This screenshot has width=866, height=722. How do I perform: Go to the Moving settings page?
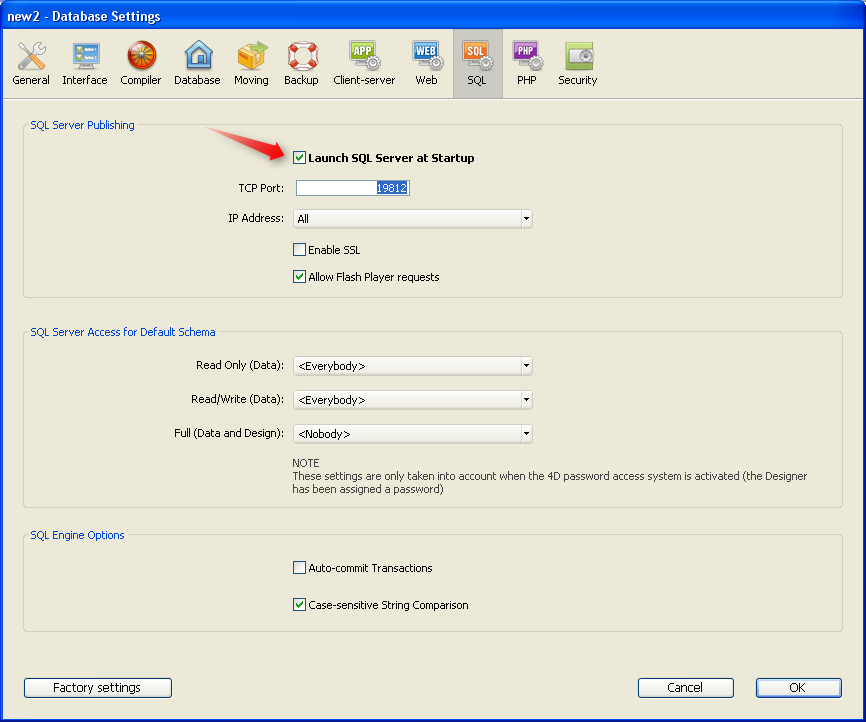click(251, 64)
